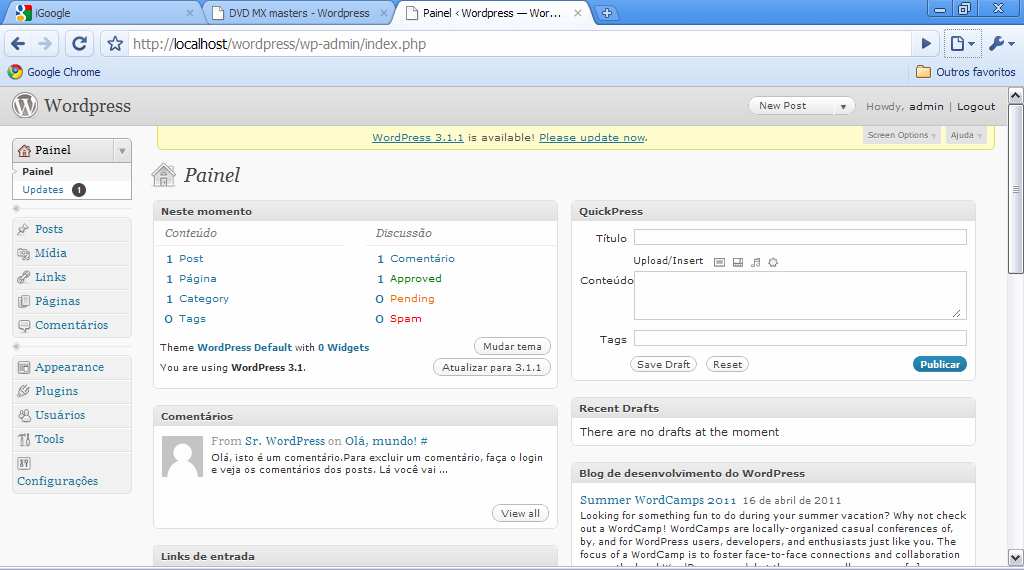Viewport: 1024px width, 570px height.
Task: Select the Painel Wordpress browser tab
Action: tap(491, 12)
